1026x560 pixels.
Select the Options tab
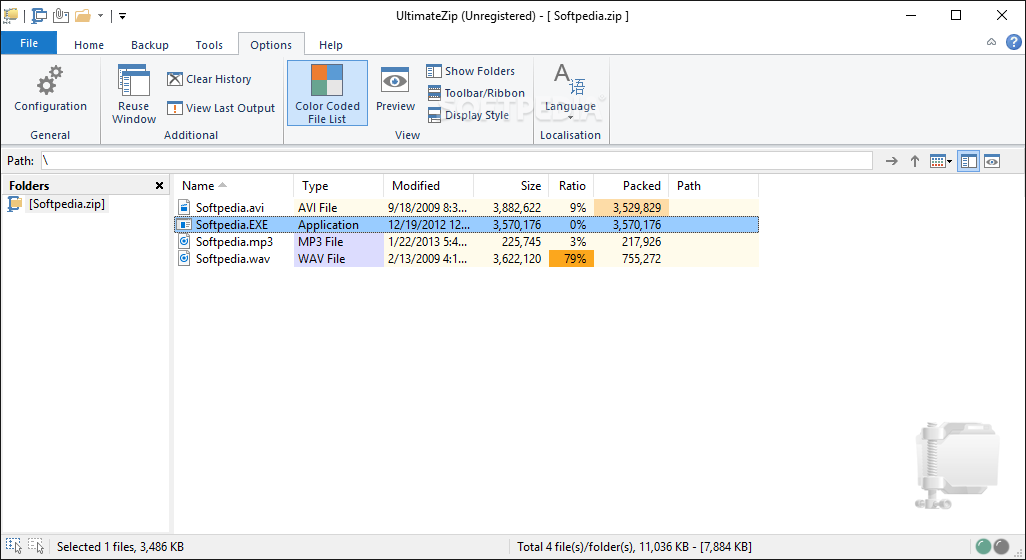(x=271, y=44)
